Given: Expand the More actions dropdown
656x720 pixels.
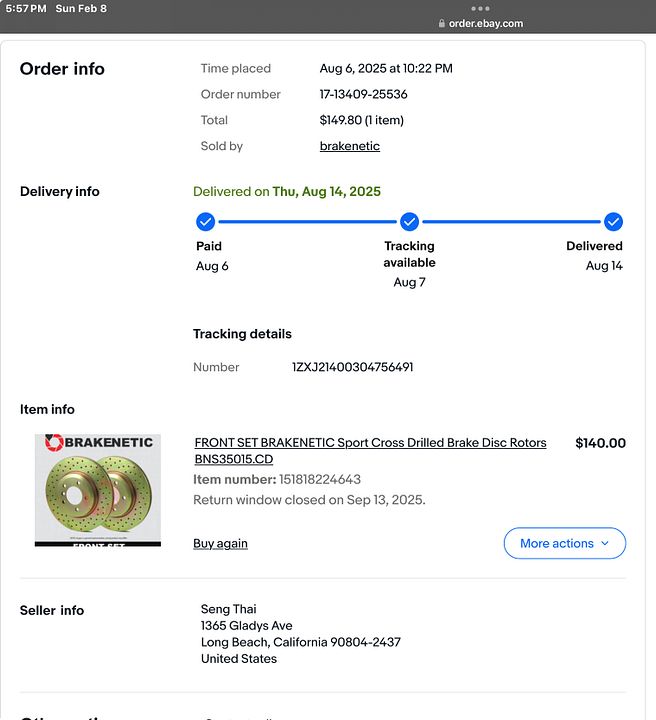Looking at the screenshot, I should click(x=565, y=543).
